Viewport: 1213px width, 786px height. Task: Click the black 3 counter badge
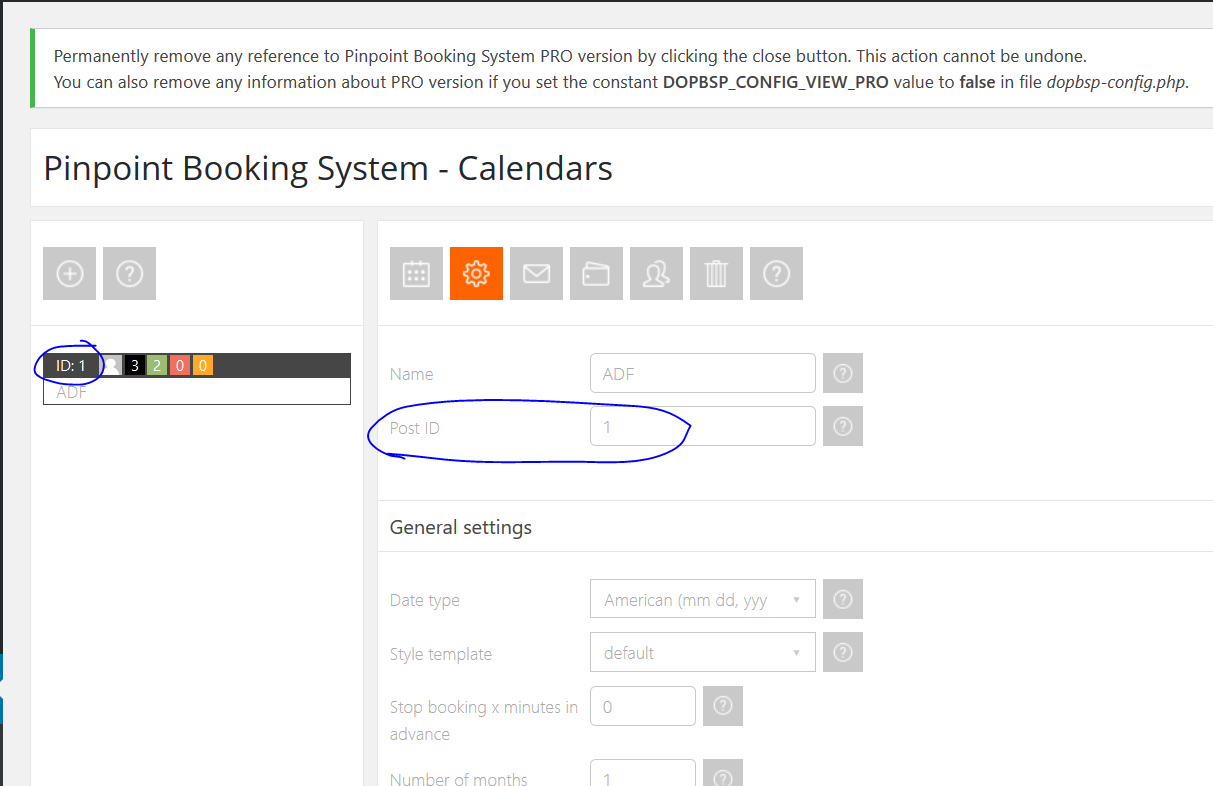click(x=135, y=366)
